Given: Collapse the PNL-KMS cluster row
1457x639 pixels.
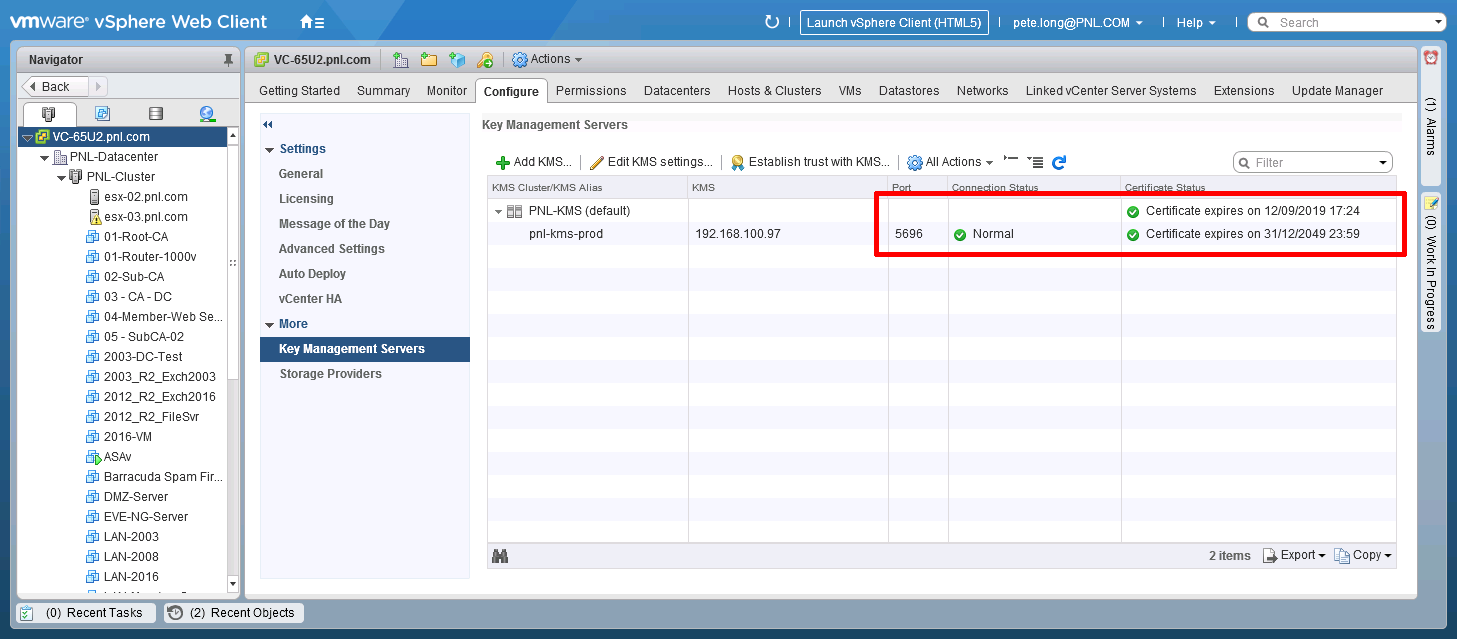Looking at the screenshot, I should (x=498, y=212).
